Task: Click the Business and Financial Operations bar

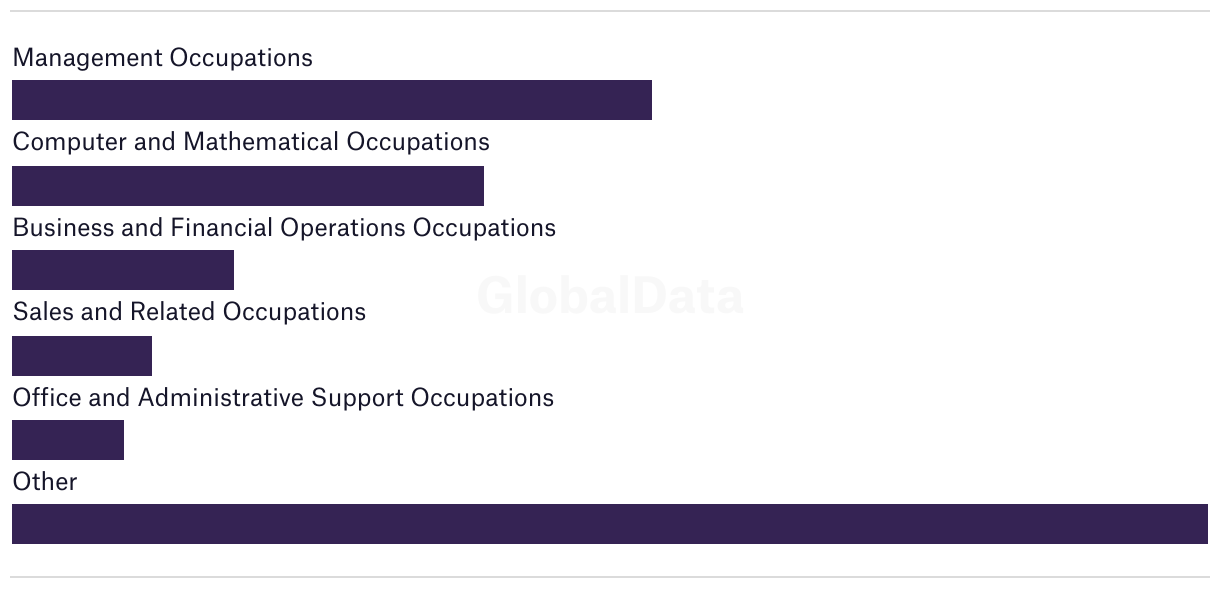Action: 123,270
